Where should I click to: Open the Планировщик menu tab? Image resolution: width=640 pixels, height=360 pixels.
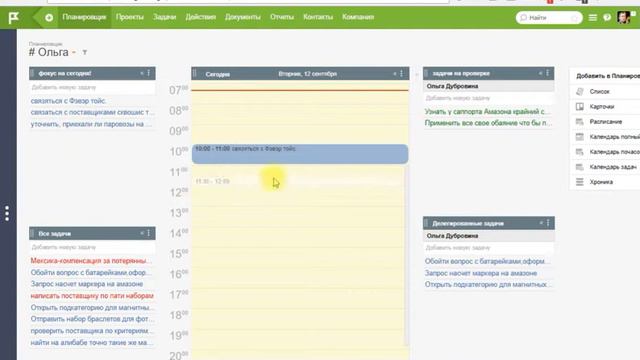84,17
